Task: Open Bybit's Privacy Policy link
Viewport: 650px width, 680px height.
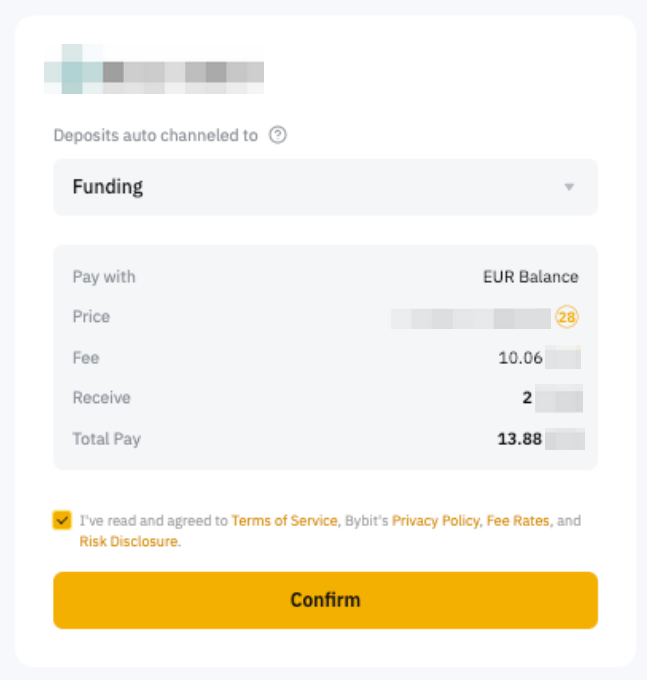Action: pyautogui.click(x=436, y=521)
